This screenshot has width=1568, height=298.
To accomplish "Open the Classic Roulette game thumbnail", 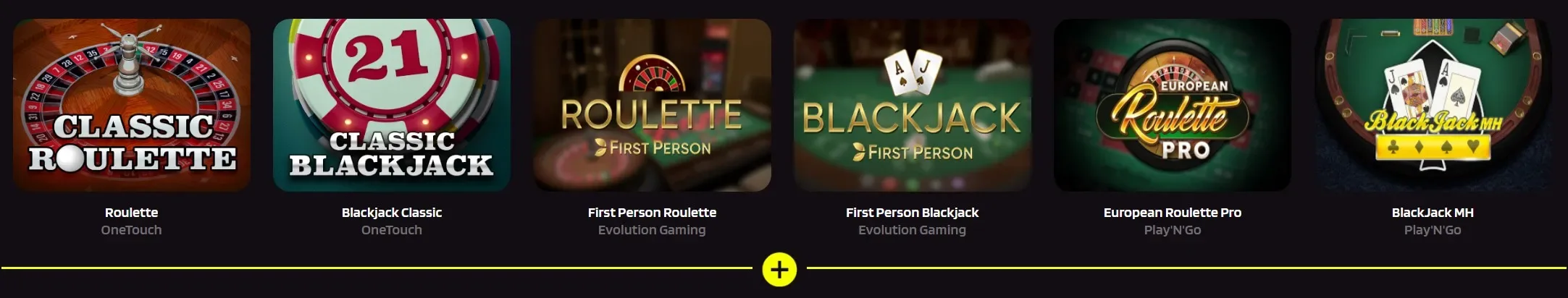I will click(132, 105).
